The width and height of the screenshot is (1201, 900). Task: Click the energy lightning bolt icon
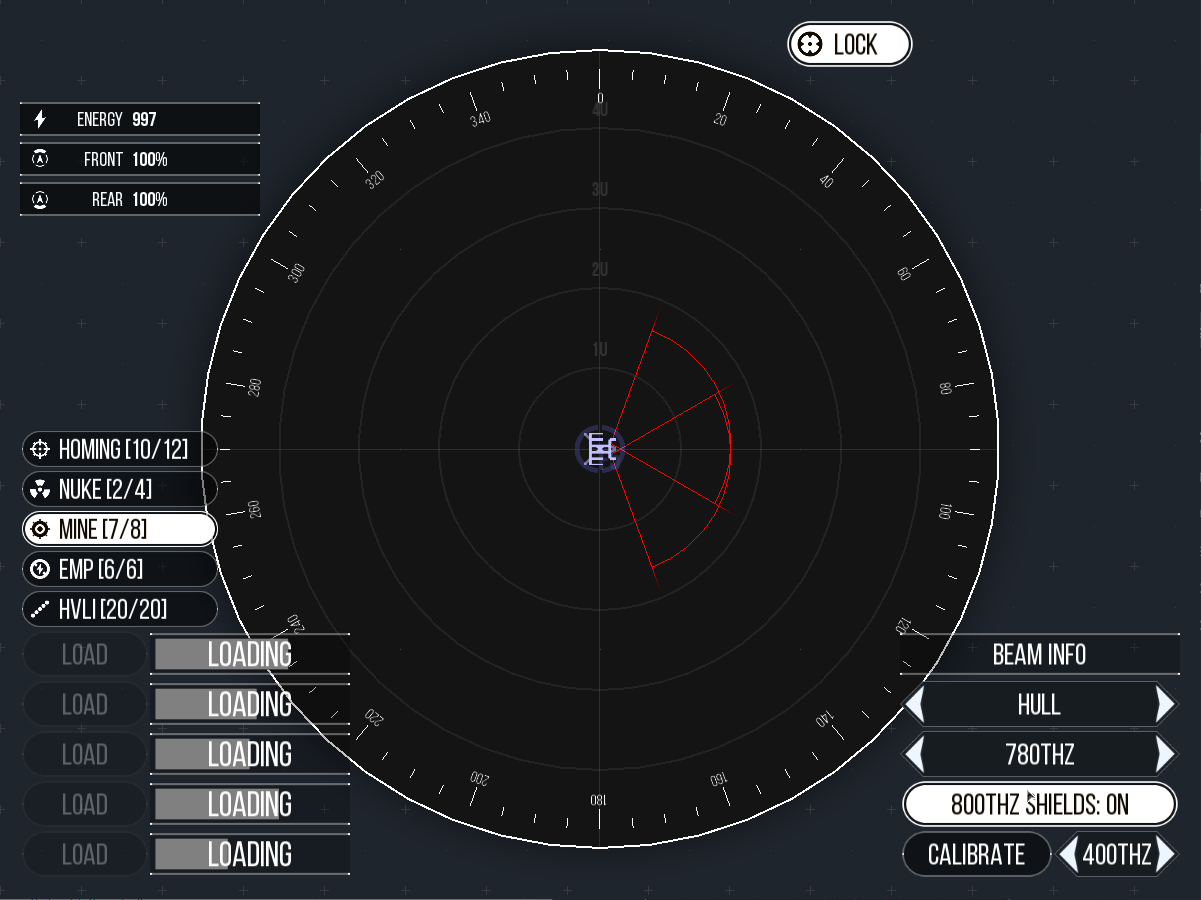40,119
